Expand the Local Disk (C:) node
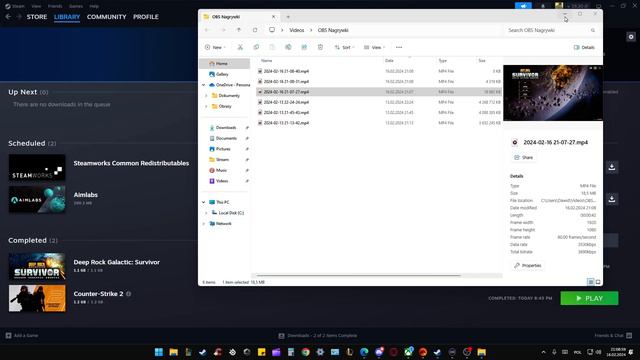640x360 pixels. [206, 213]
